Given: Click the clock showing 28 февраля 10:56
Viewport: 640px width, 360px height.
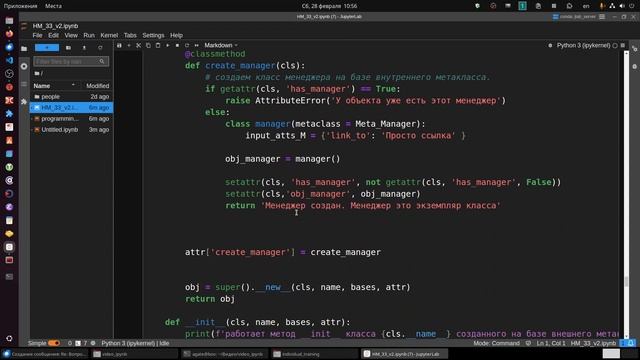Looking at the screenshot, I should pyautogui.click(x=329, y=6).
